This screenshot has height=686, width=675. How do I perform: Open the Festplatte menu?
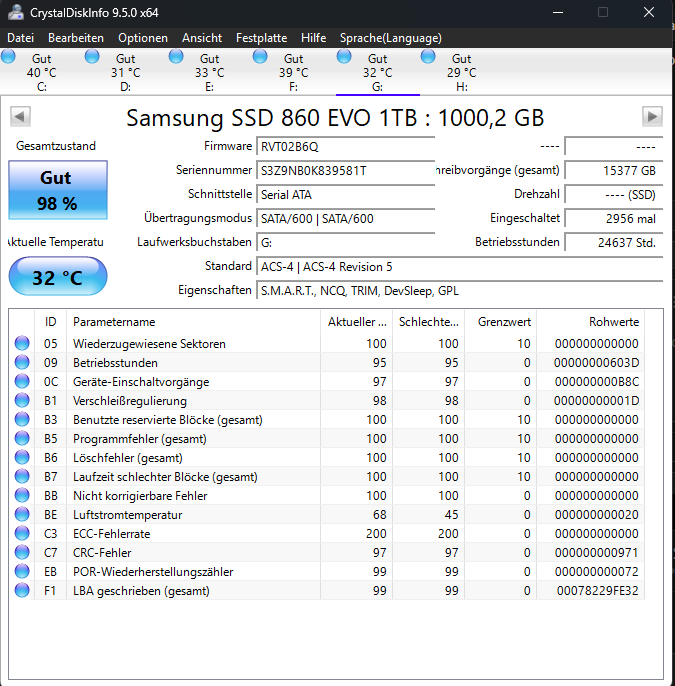(262, 38)
